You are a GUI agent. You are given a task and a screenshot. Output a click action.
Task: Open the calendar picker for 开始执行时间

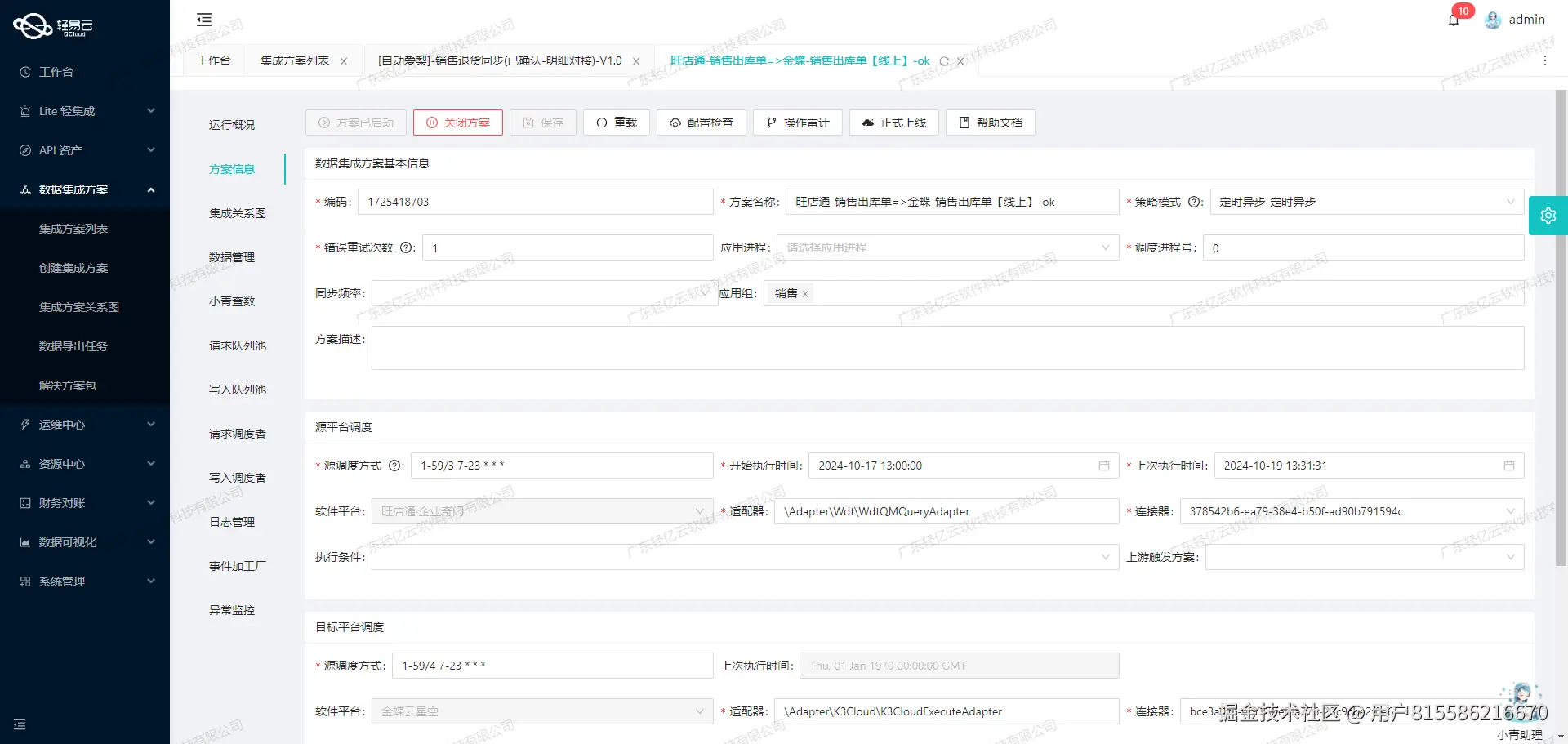[x=1106, y=466]
